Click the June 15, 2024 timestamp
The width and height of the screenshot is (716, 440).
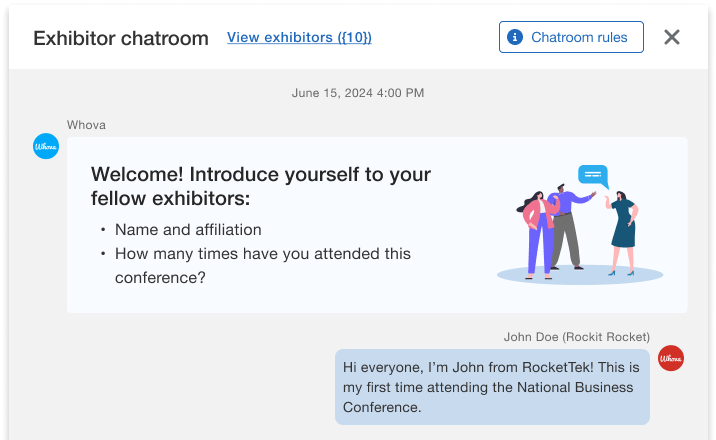coord(358,93)
